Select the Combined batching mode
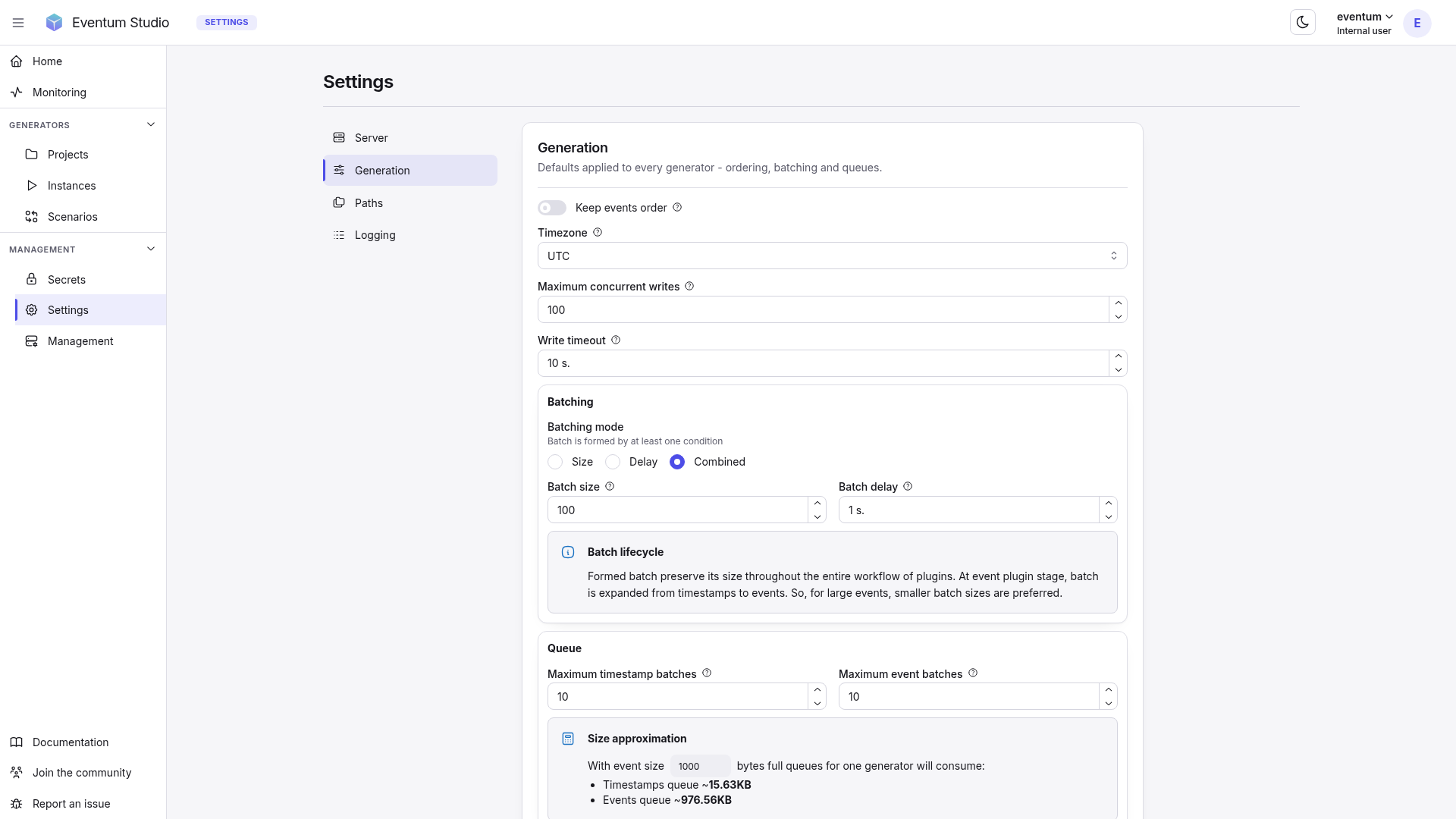Image resolution: width=1456 pixels, height=819 pixels. pyautogui.click(x=677, y=462)
